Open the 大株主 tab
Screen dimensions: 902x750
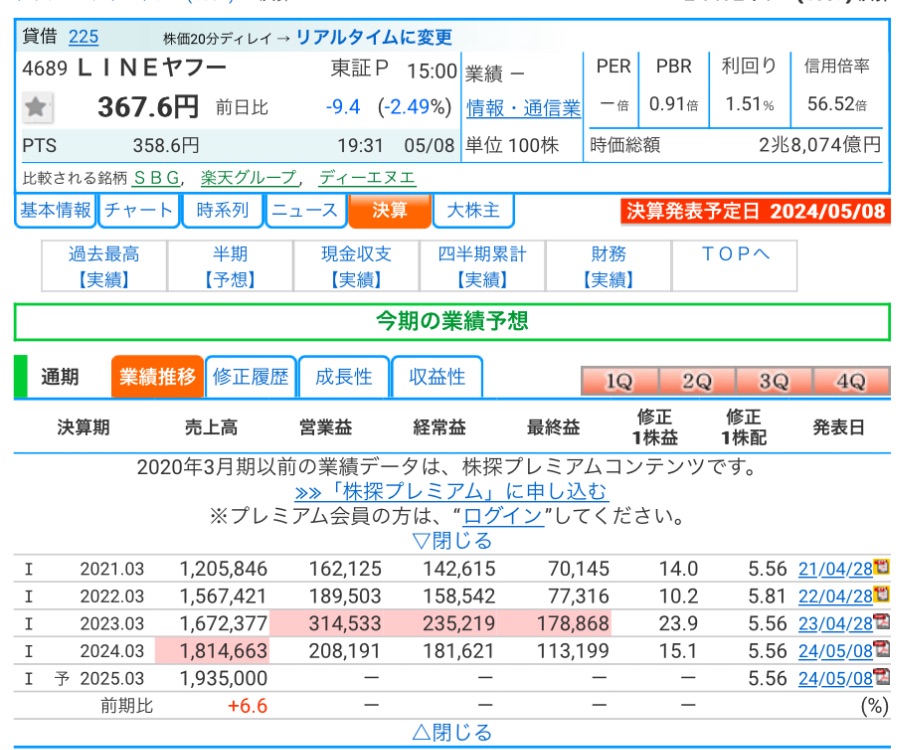pos(473,211)
